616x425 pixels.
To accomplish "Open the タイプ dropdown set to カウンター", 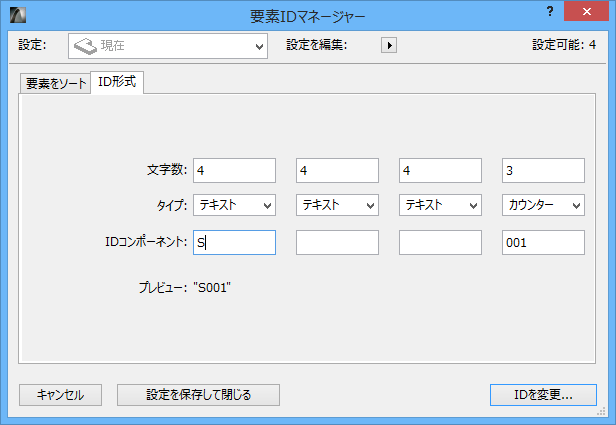I will 543,205.
